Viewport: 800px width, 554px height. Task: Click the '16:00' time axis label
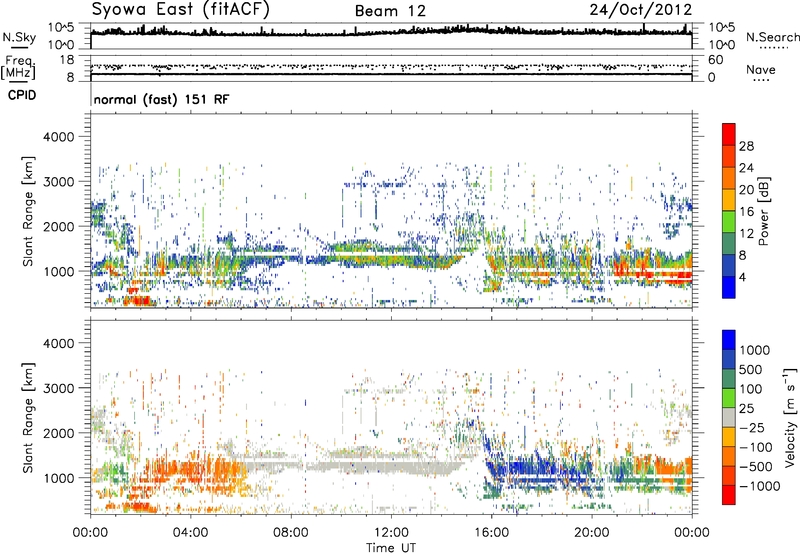tap(491, 533)
